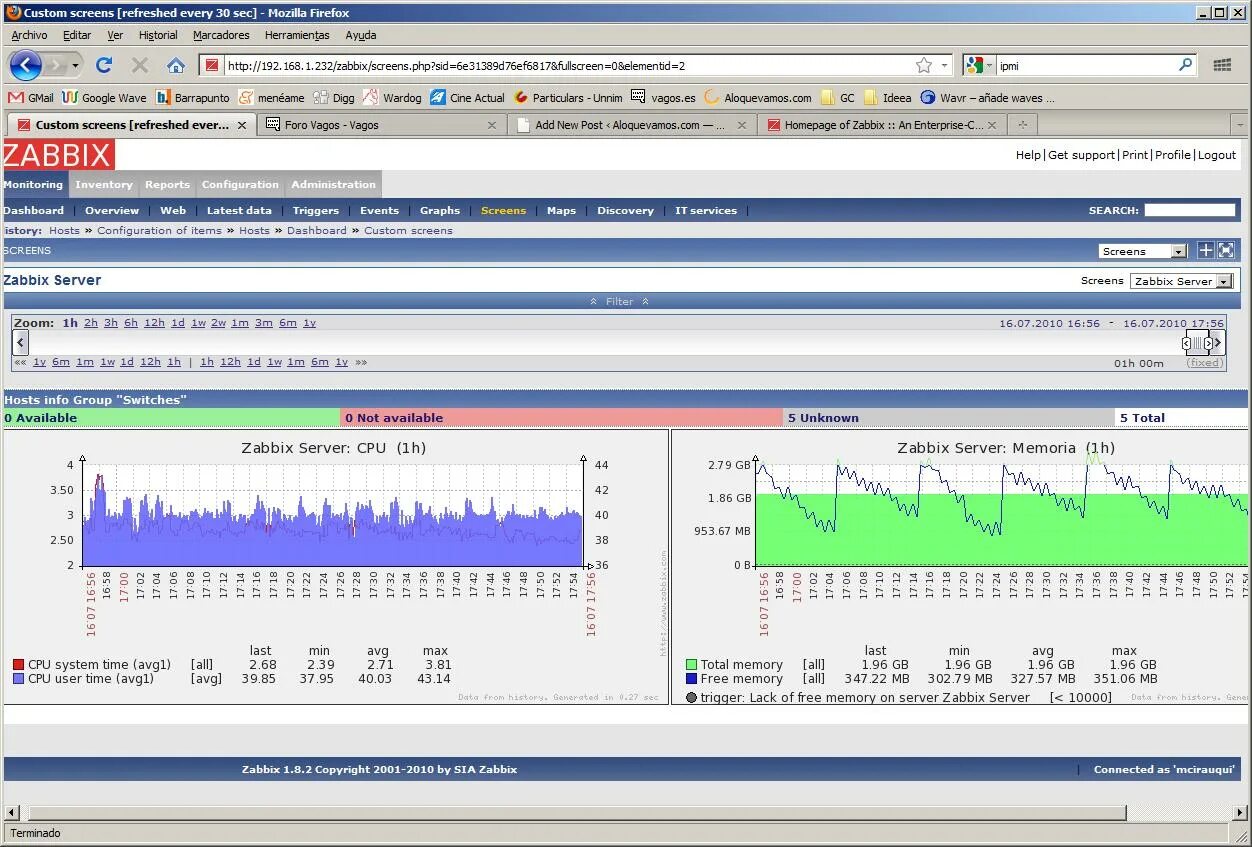Go to the browser Home icon

[x=176, y=65]
